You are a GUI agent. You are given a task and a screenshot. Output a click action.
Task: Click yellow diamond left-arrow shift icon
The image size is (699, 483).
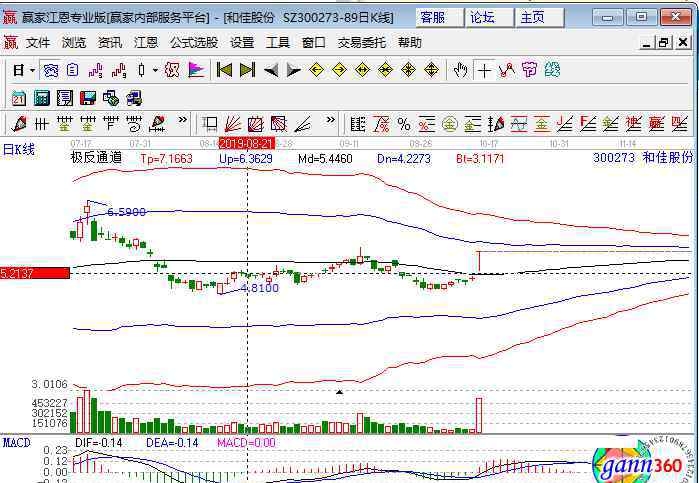(x=317, y=70)
